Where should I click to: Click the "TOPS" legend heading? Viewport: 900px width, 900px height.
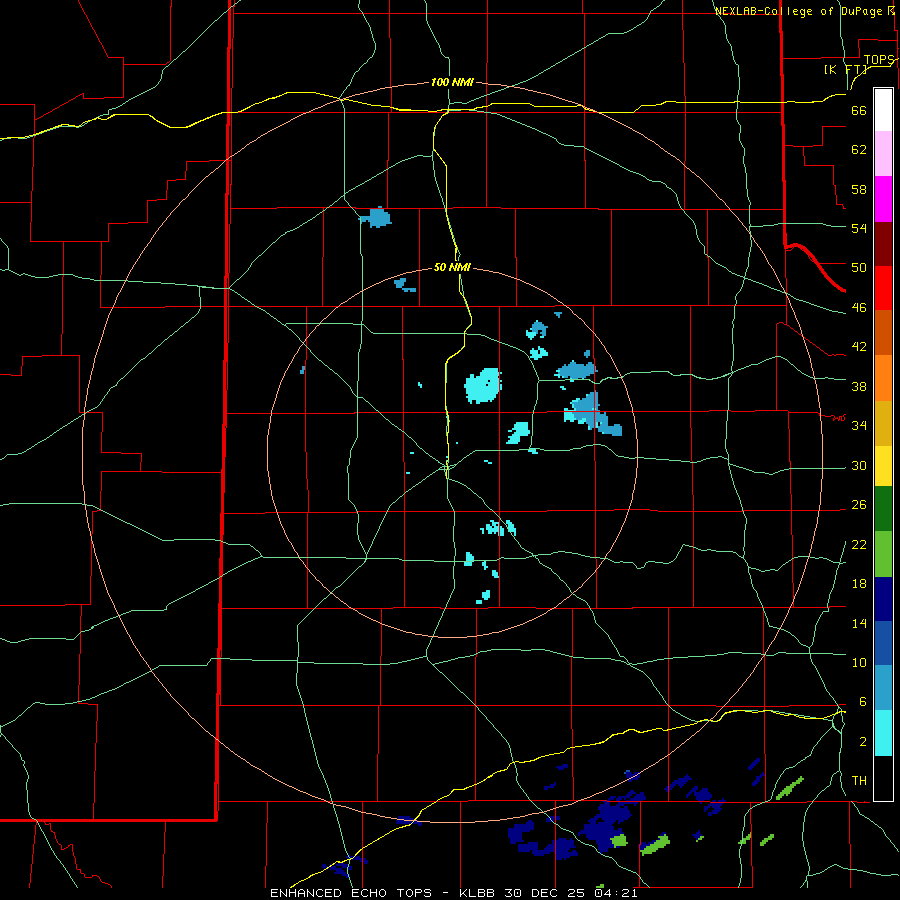coord(878,60)
